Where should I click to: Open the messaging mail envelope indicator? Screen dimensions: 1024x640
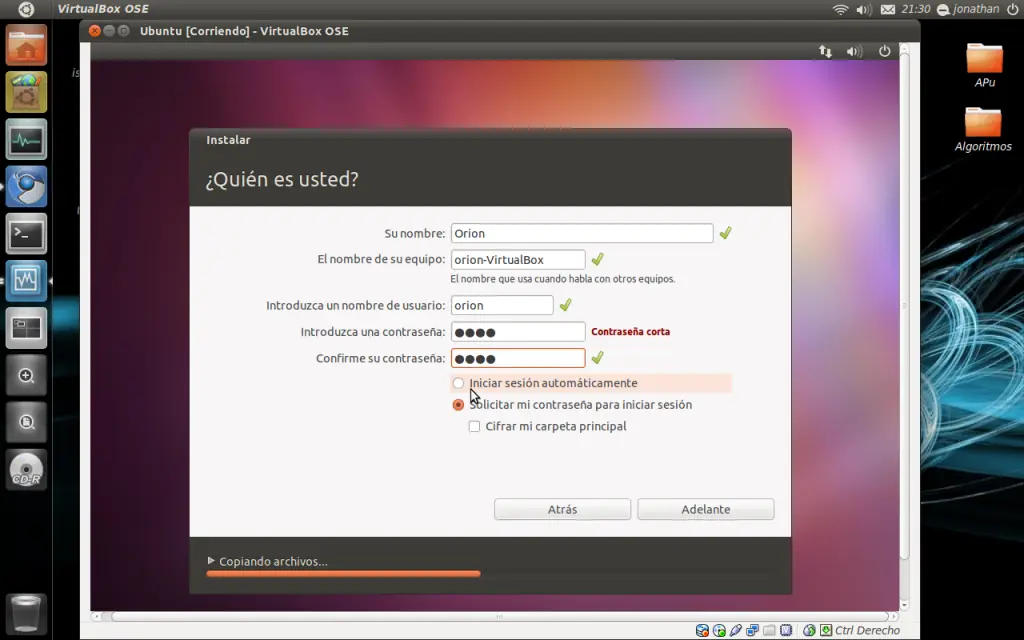888,9
